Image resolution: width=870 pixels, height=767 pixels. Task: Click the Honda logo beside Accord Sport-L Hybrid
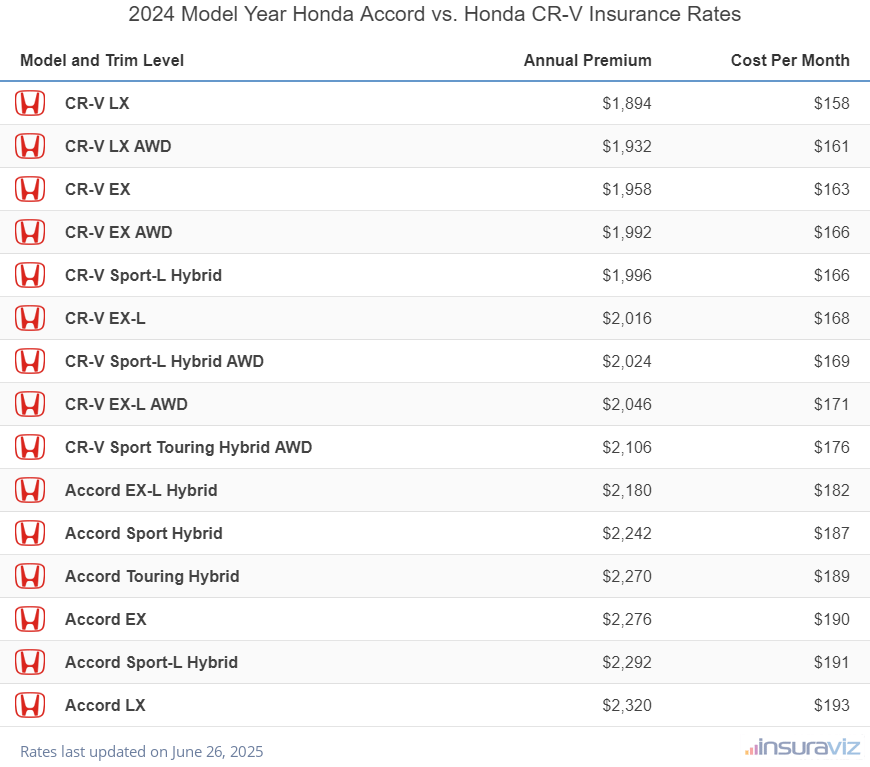(x=30, y=662)
